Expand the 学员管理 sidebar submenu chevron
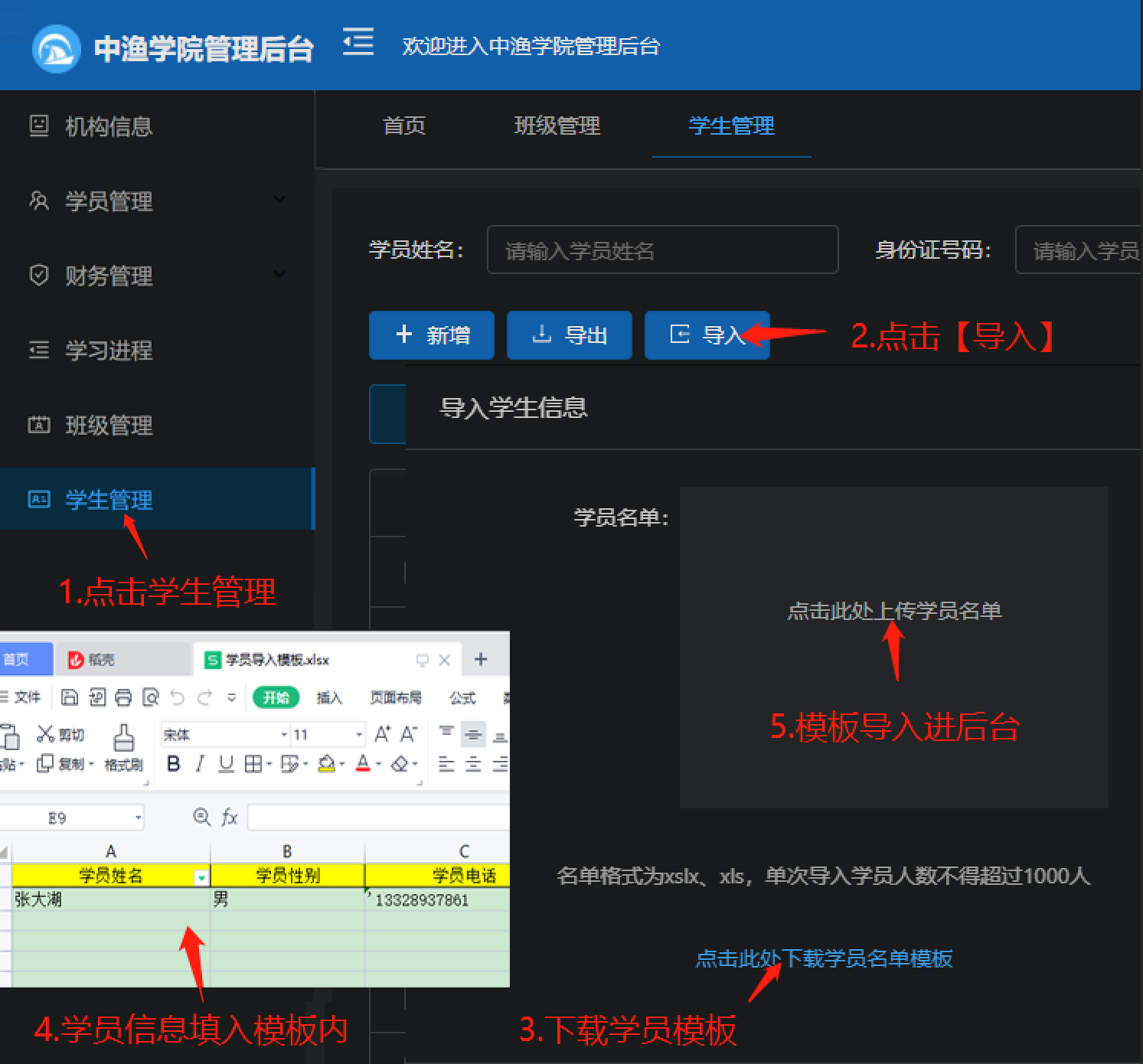Image resolution: width=1143 pixels, height=1064 pixels. click(x=279, y=200)
